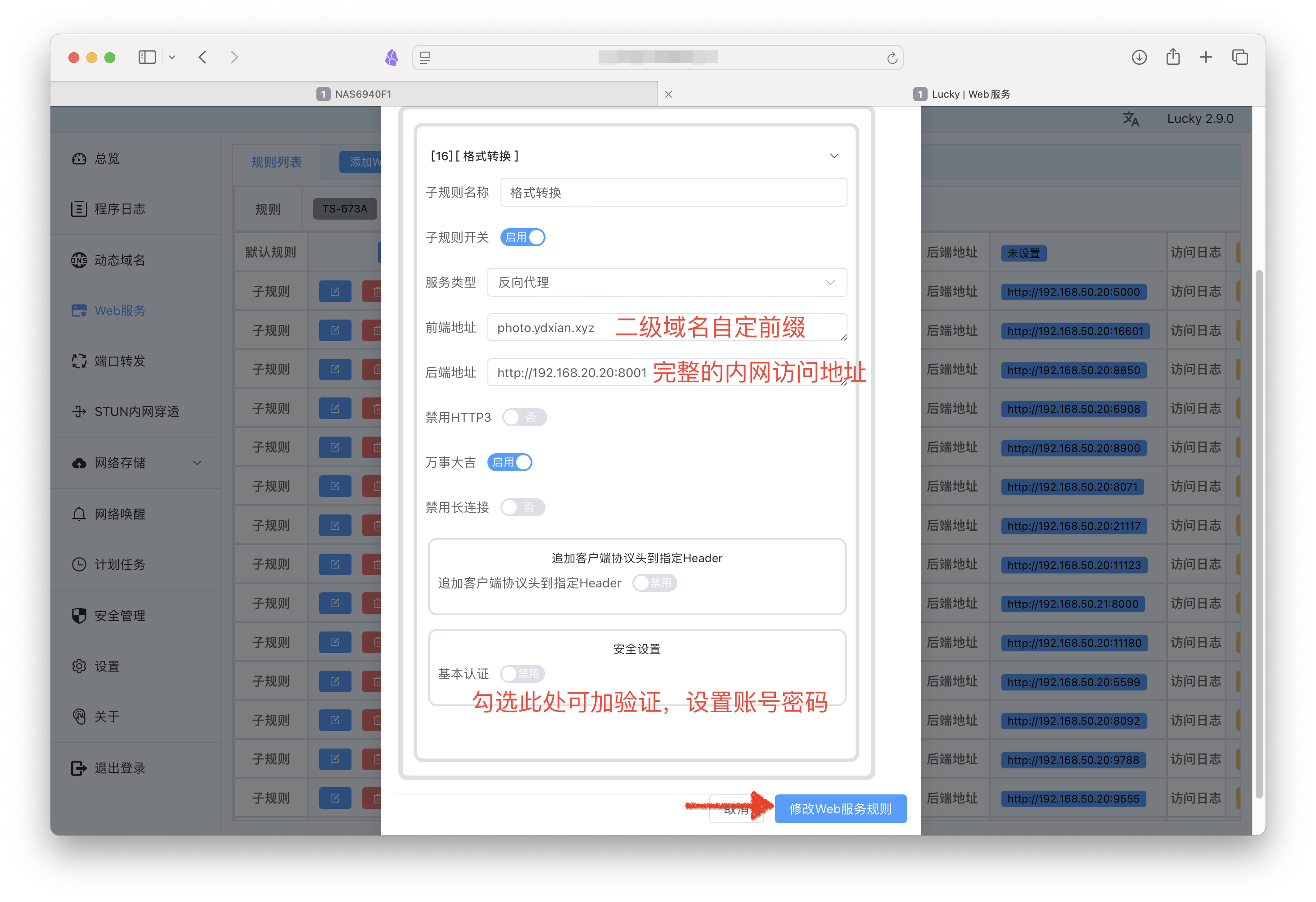This screenshot has width=1316, height=902.
Task: Click the 前端地址 photo.ydxian.xyz field
Action: 667,327
